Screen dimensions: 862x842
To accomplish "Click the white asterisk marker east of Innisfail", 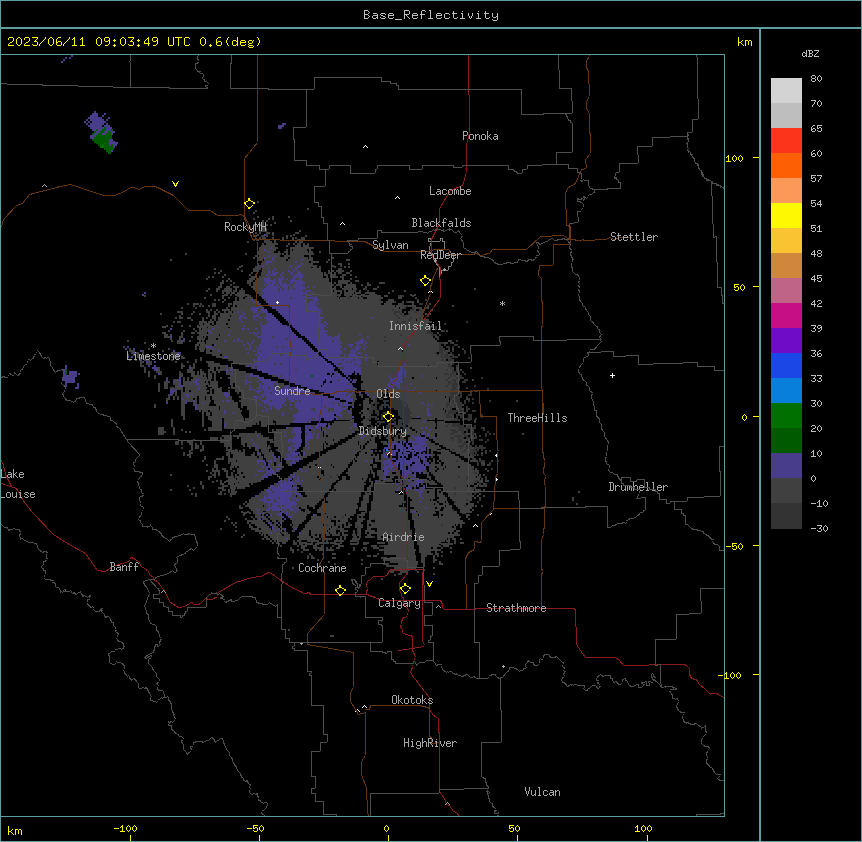I will tap(502, 303).
